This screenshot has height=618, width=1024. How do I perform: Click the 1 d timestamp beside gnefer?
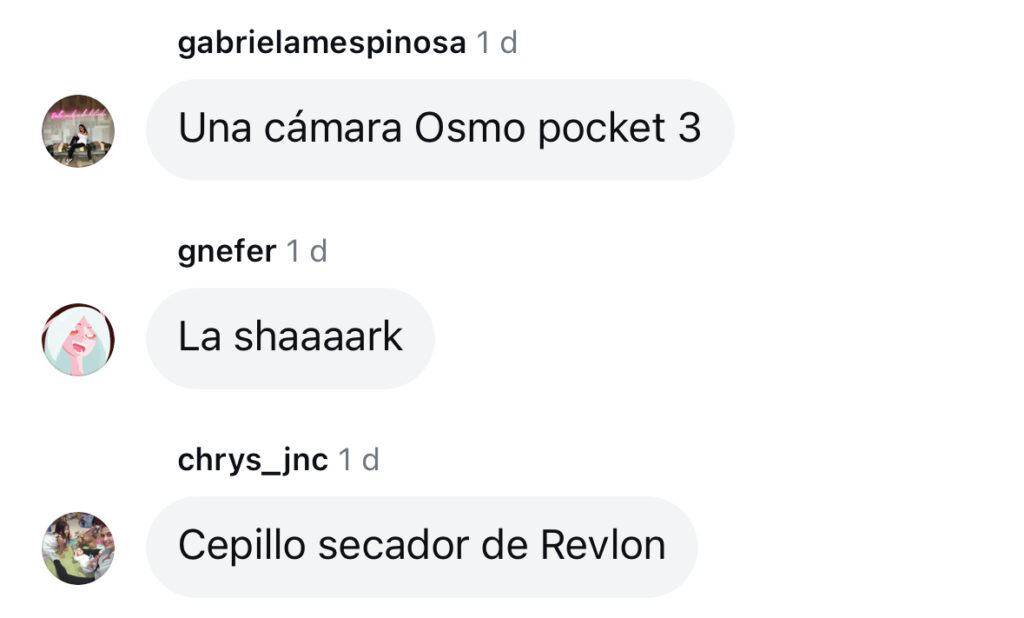click(307, 252)
